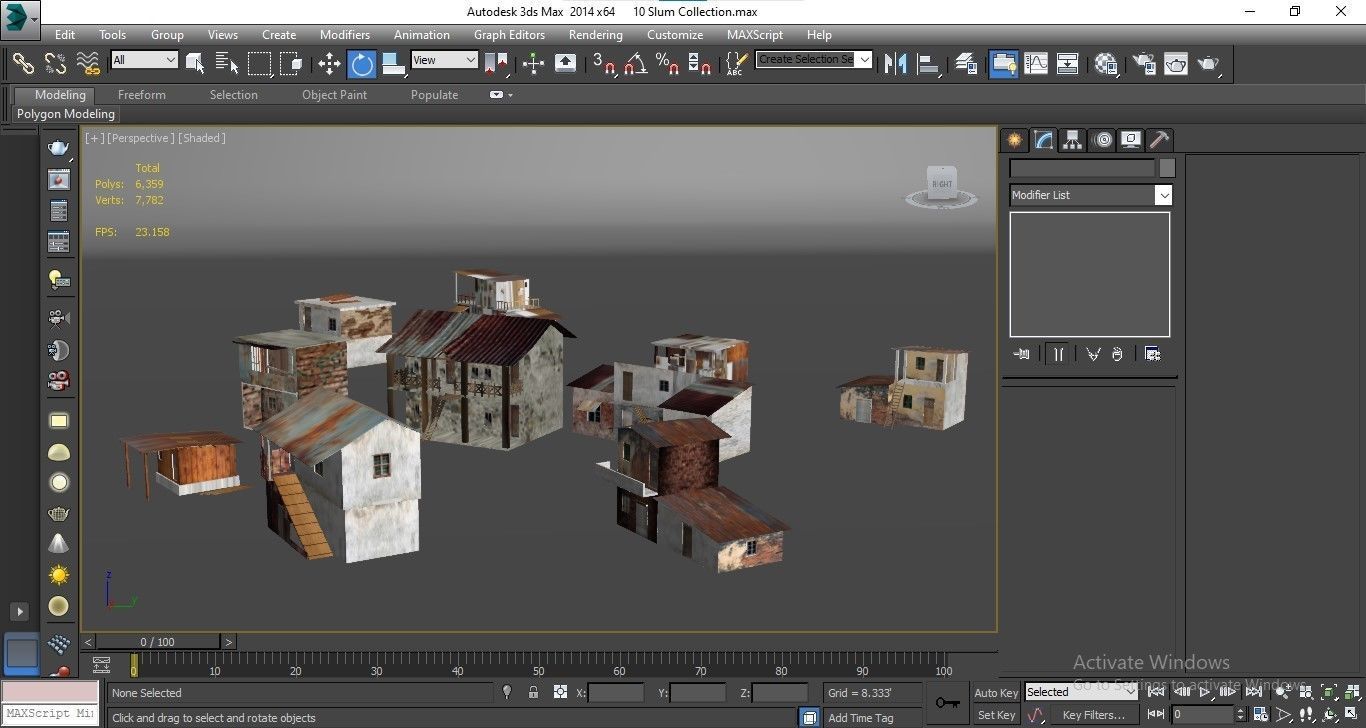Click the Set Key button

[x=996, y=715]
